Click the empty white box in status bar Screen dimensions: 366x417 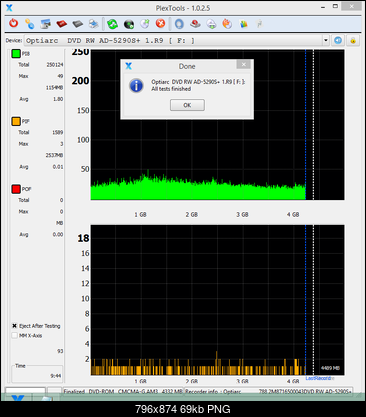tap(25, 391)
